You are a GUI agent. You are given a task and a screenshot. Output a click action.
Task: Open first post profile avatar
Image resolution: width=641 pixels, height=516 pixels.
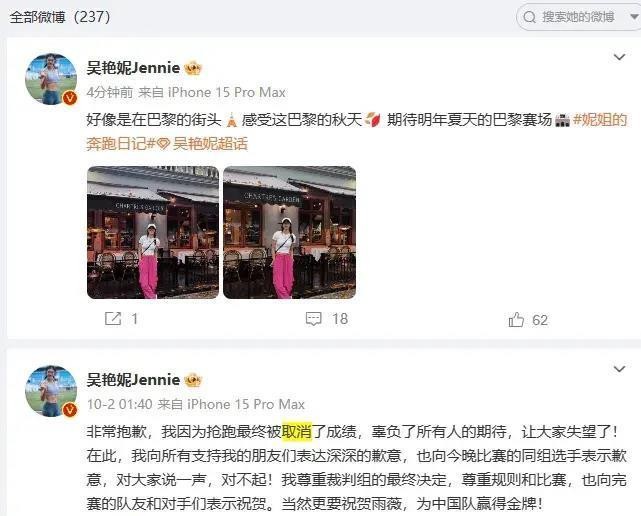point(51,79)
